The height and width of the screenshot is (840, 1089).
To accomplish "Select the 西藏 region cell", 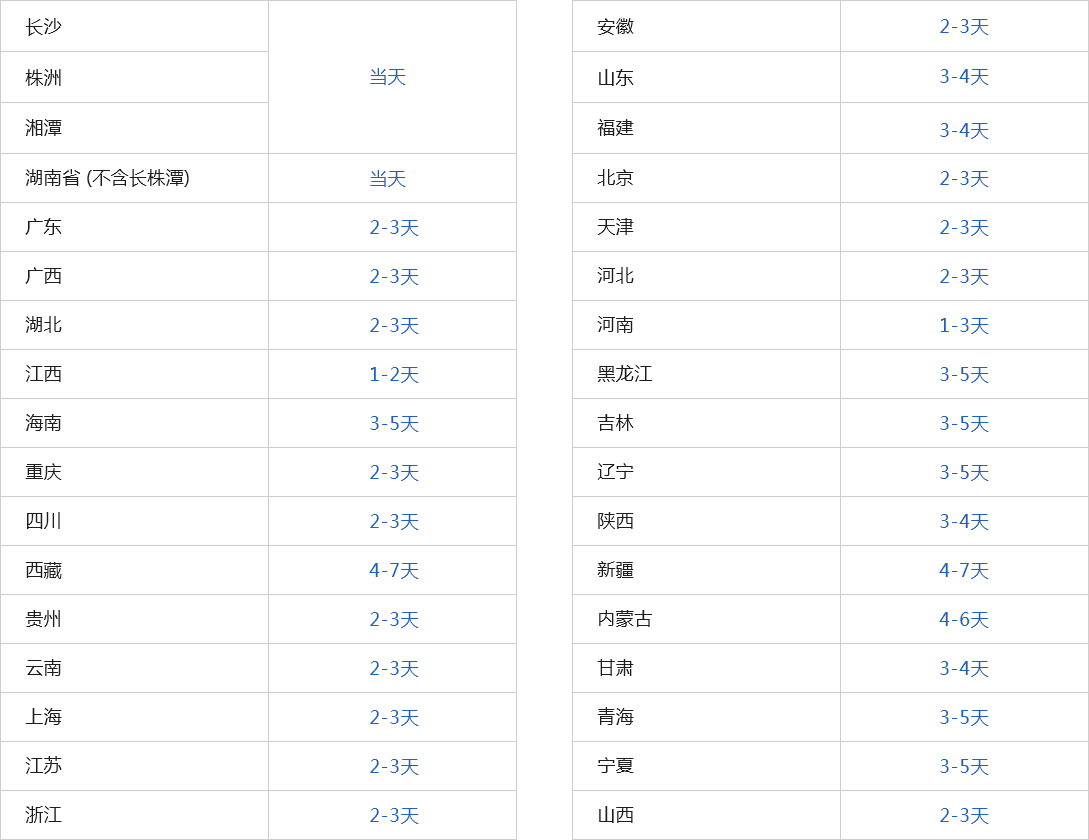I will 44,570.
